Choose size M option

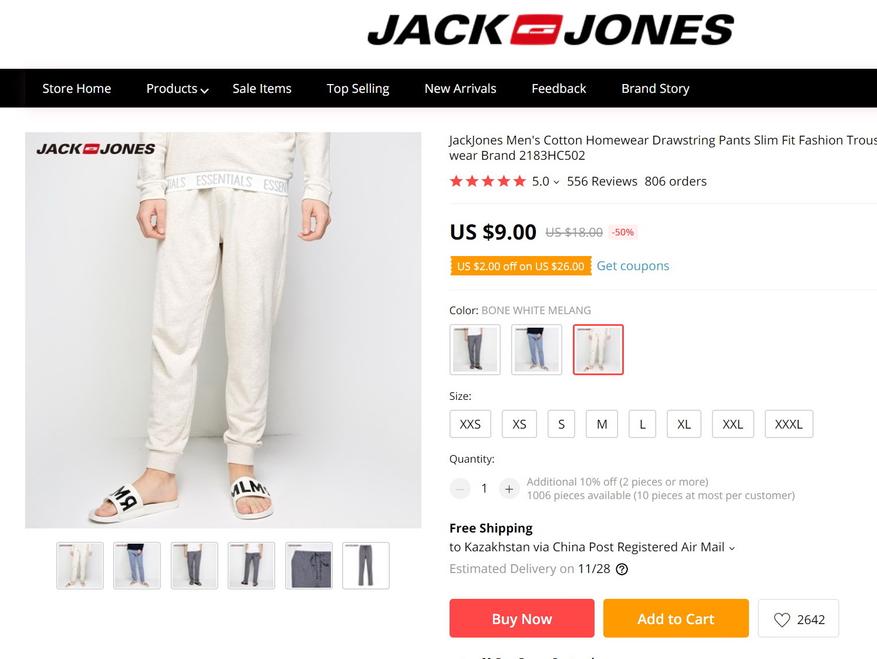point(602,424)
